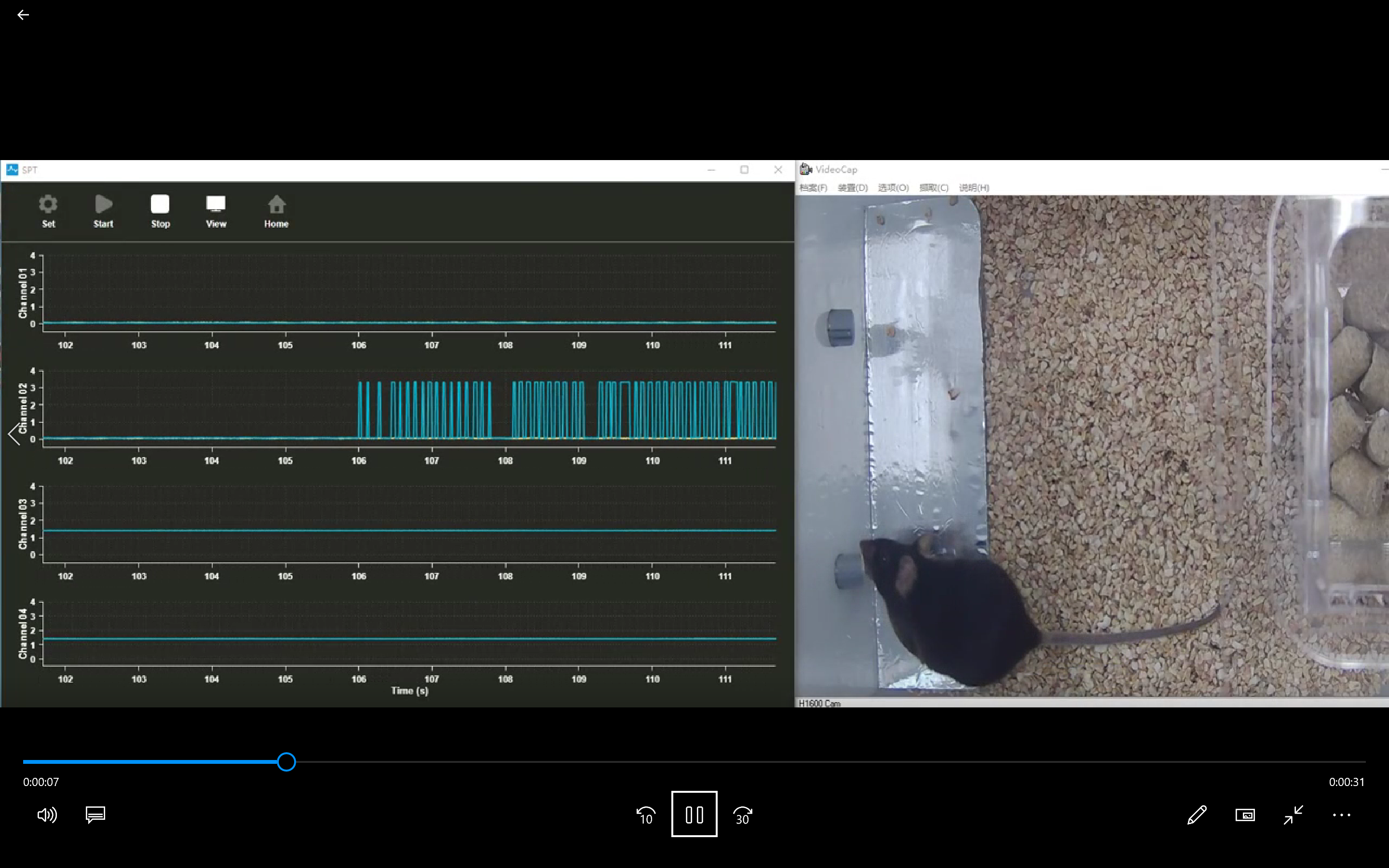Screen dimensions: 1389x868
Task: Skip forward 30 seconds
Action: [x=743, y=814]
